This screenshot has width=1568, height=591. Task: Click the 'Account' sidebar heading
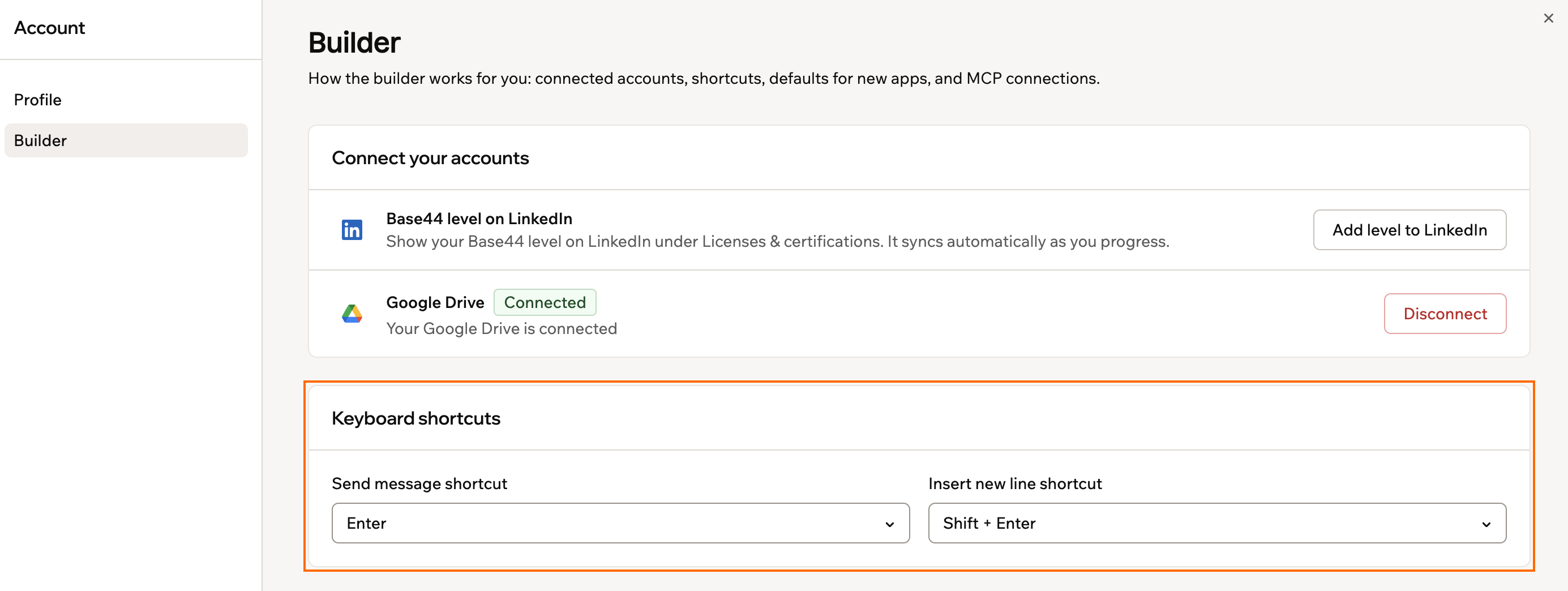pos(49,27)
